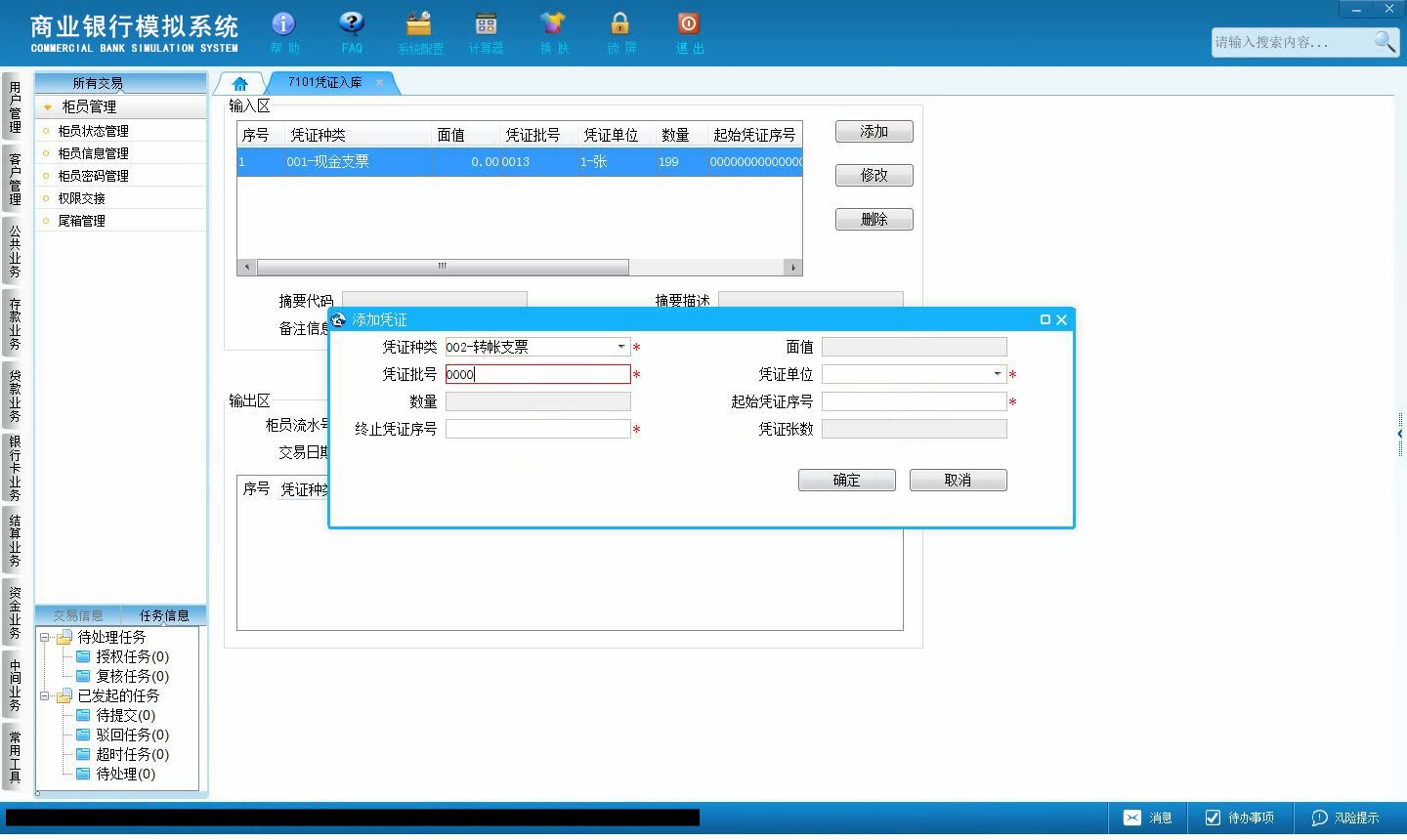Collapse the 待处理任务 tree node

[x=45, y=637]
